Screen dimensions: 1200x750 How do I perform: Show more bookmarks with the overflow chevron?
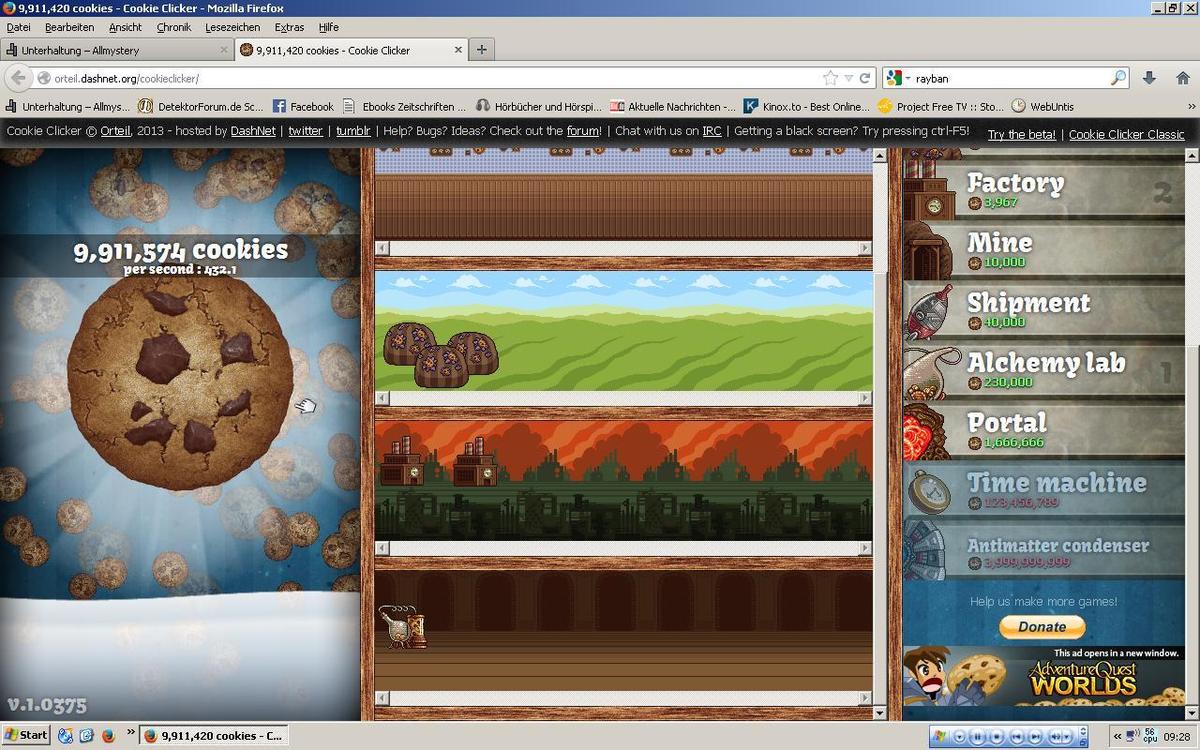[1191, 106]
